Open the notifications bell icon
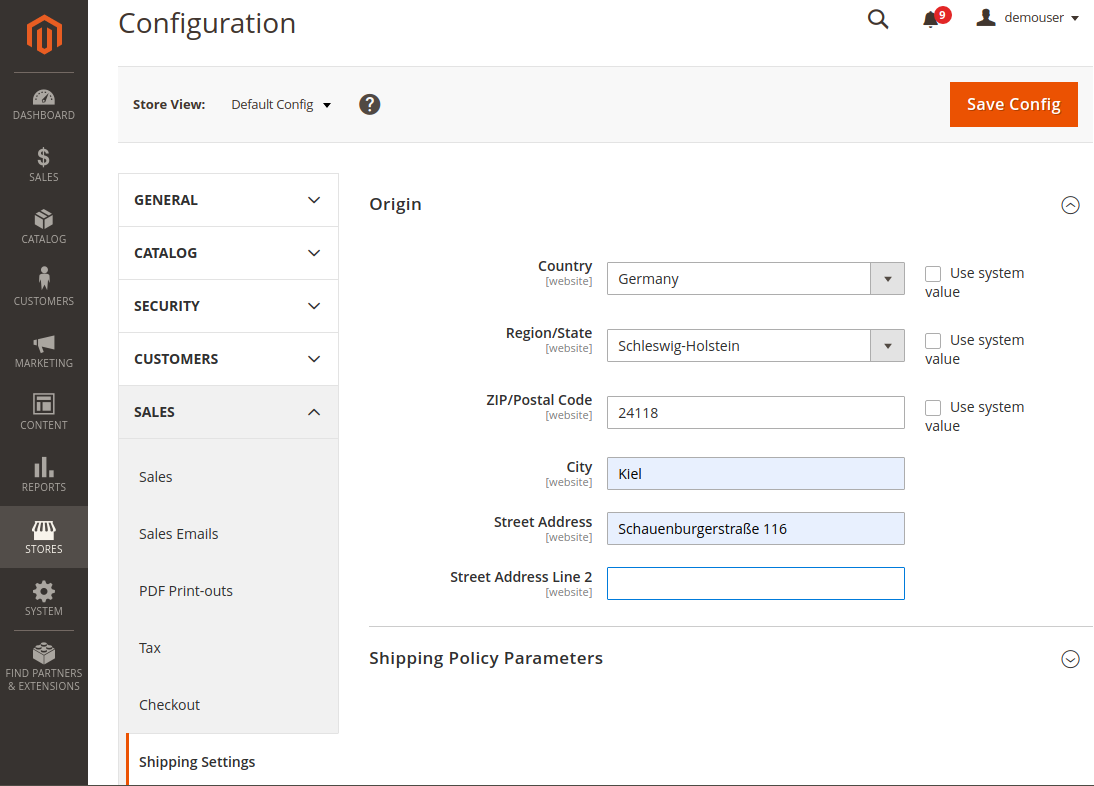The width and height of the screenshot is (1094, 786). point(931,19)
